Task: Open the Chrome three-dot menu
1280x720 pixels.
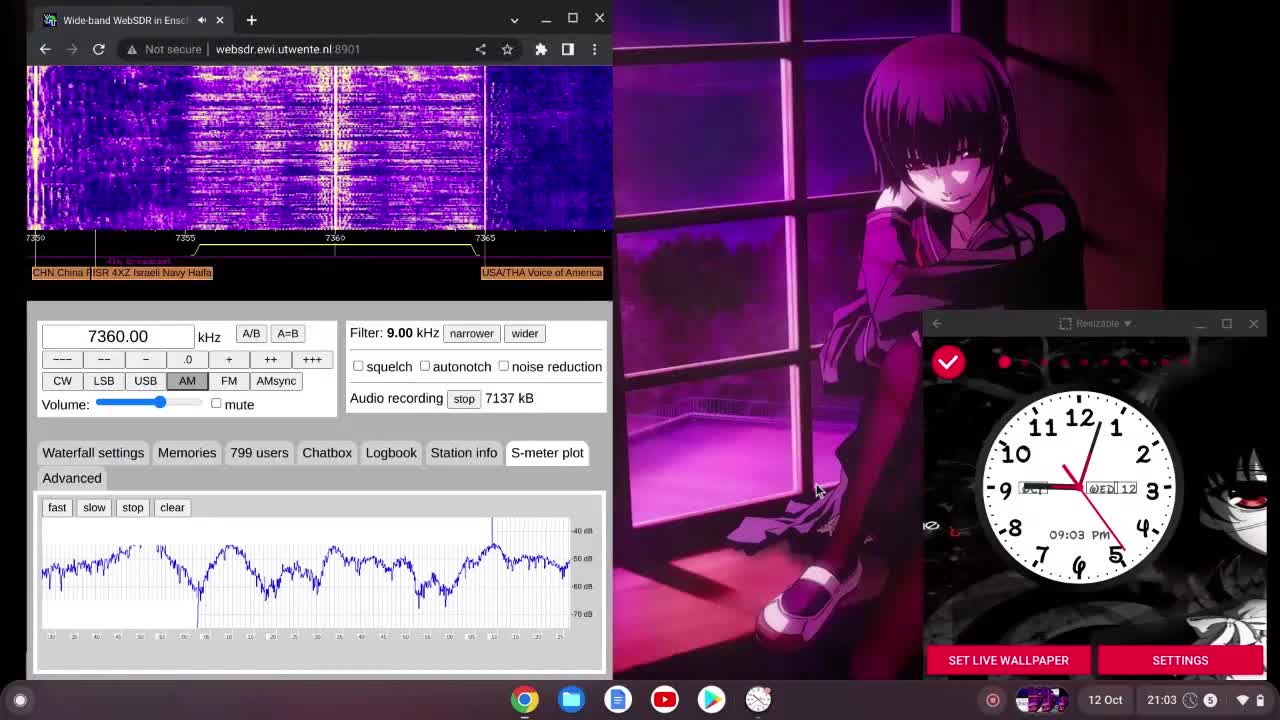Action: pyautogui.click(x=594, y=49)
